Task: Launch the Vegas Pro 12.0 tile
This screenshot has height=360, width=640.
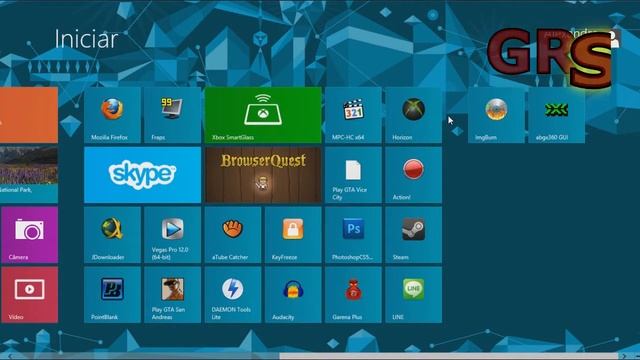Action: coord(172,235)
